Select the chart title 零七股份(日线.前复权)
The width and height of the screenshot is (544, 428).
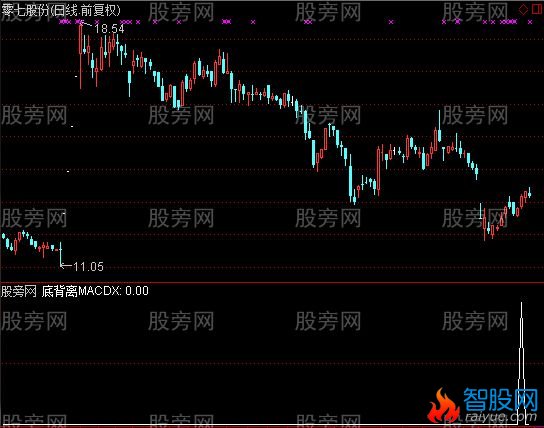pyautogui.click(x=61, y=10)
